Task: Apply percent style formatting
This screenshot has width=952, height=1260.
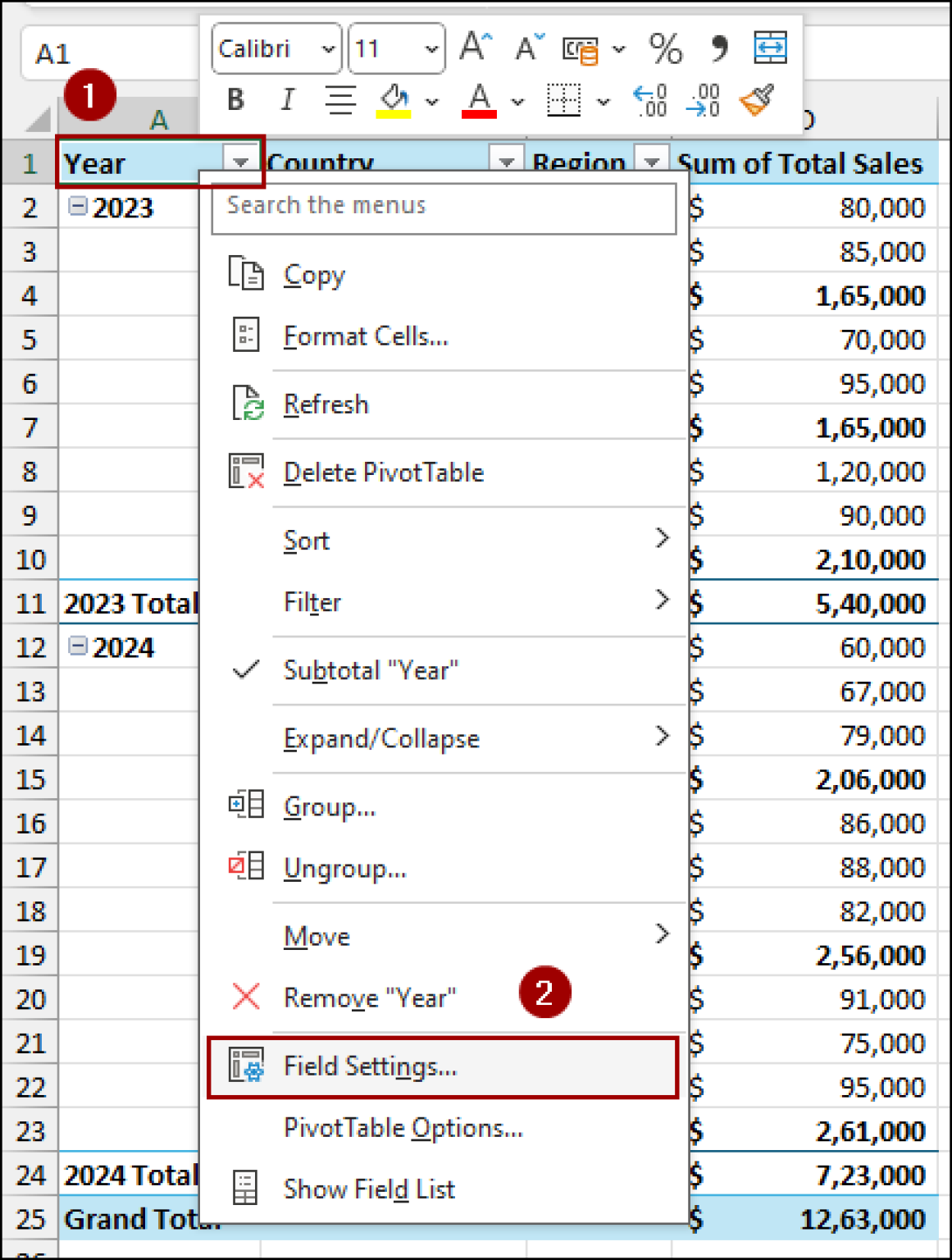Action: point(667,48)
